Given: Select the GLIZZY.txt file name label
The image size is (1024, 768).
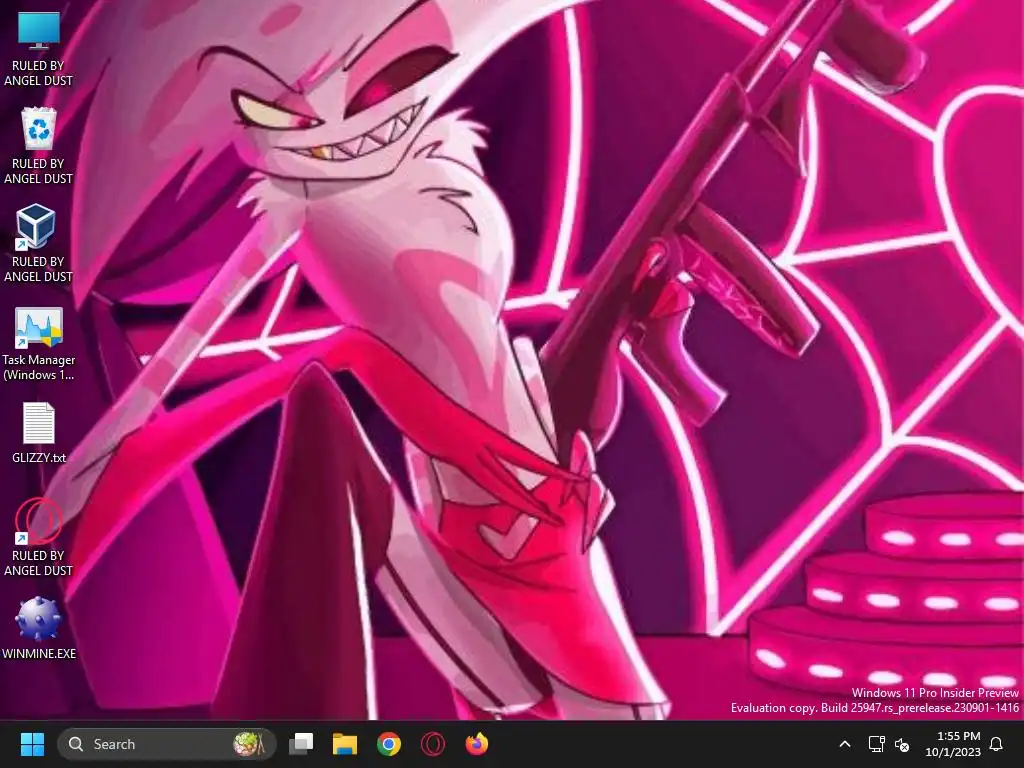Looking at the screenshot, I should tap(39, 458).
